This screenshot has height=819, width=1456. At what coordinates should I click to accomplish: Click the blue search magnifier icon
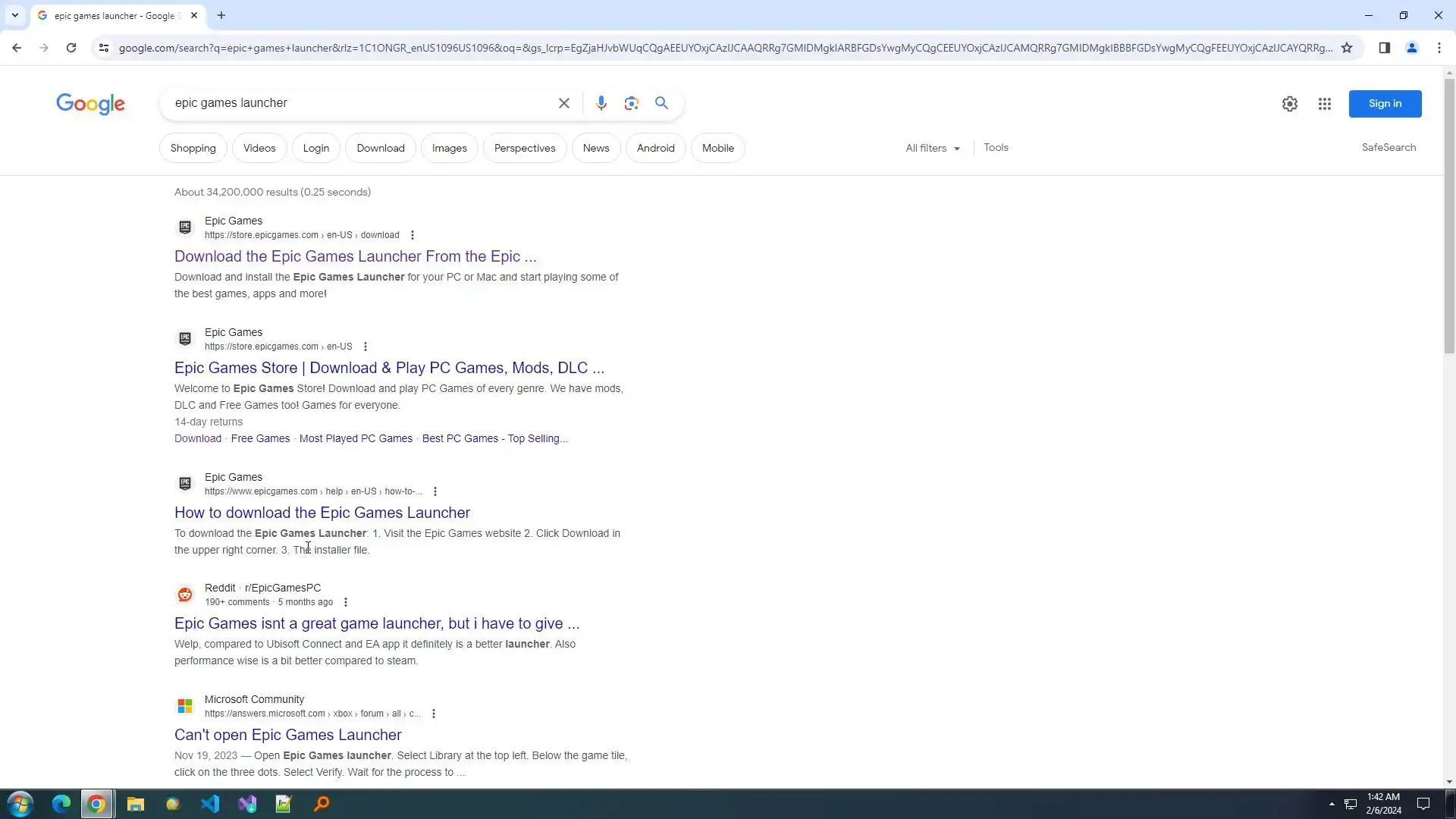pyautogui.click(x=661, y=103)
